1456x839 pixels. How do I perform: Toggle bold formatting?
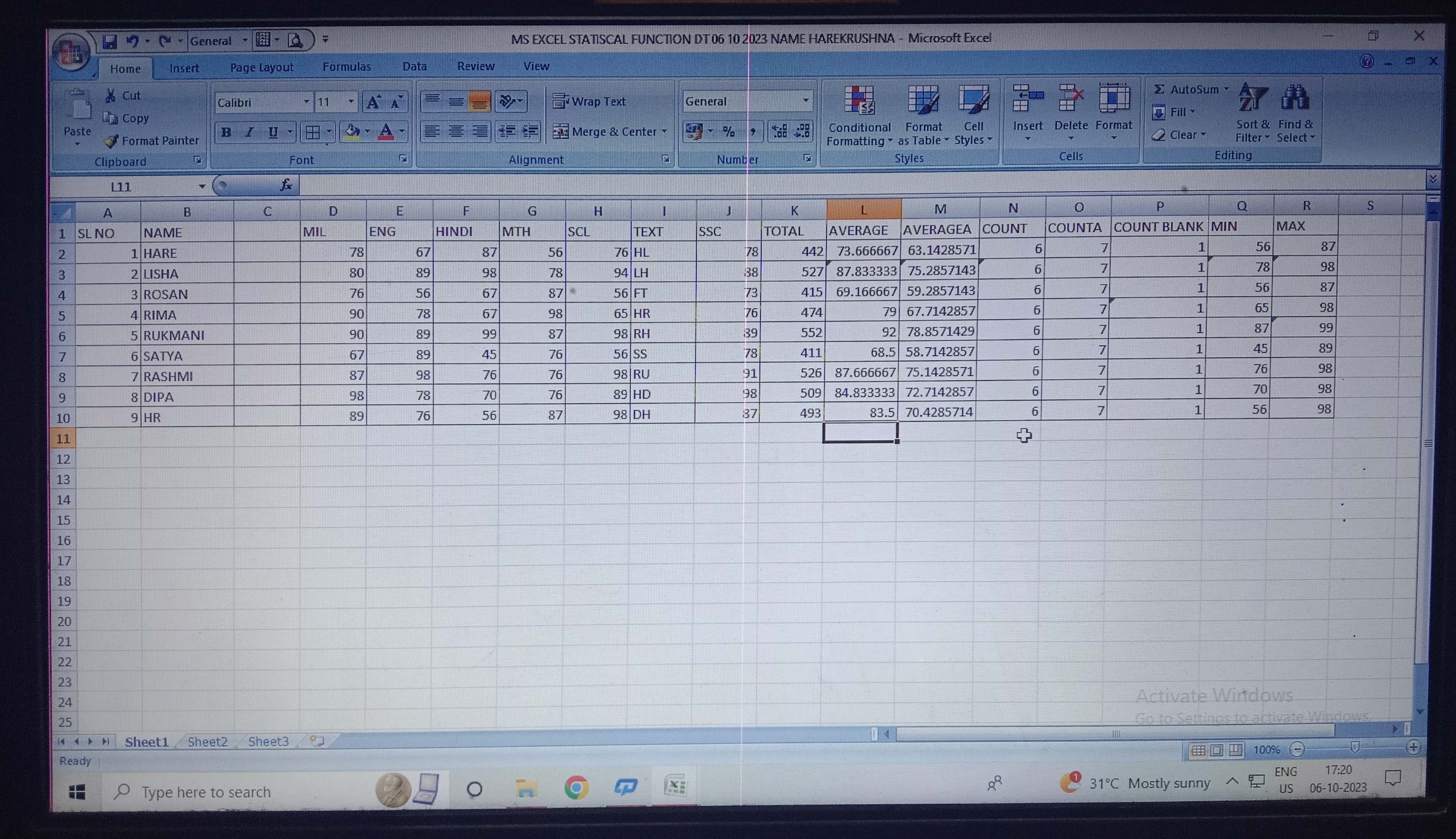pos(226,133)
